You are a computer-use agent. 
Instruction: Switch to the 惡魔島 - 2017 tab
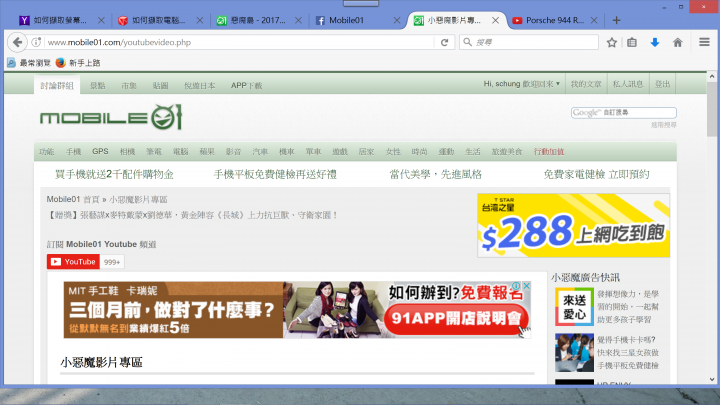point(256,20)
